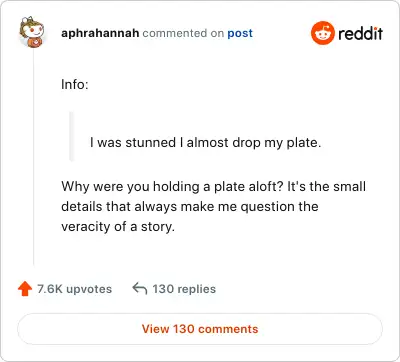Click the View 130 comments button
400x362 pixels.
[200, 329]
